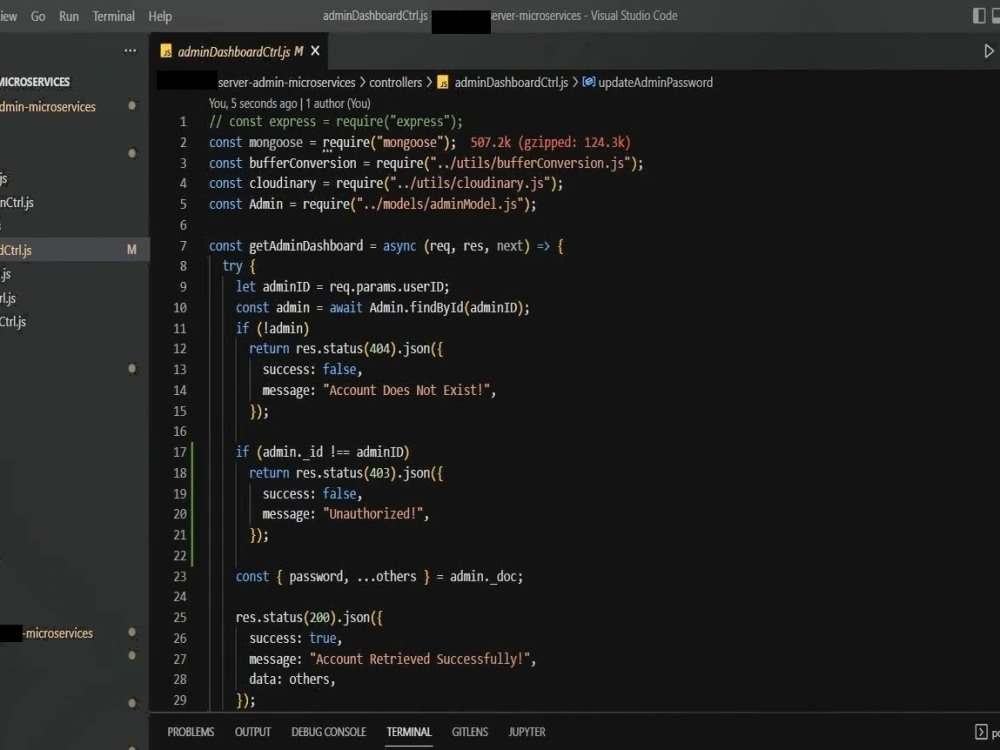Image resolution: width=1000 pixels, height=750 pixels.
Task: Click the M git status badge in explorer
Action: tap(131, 249)
